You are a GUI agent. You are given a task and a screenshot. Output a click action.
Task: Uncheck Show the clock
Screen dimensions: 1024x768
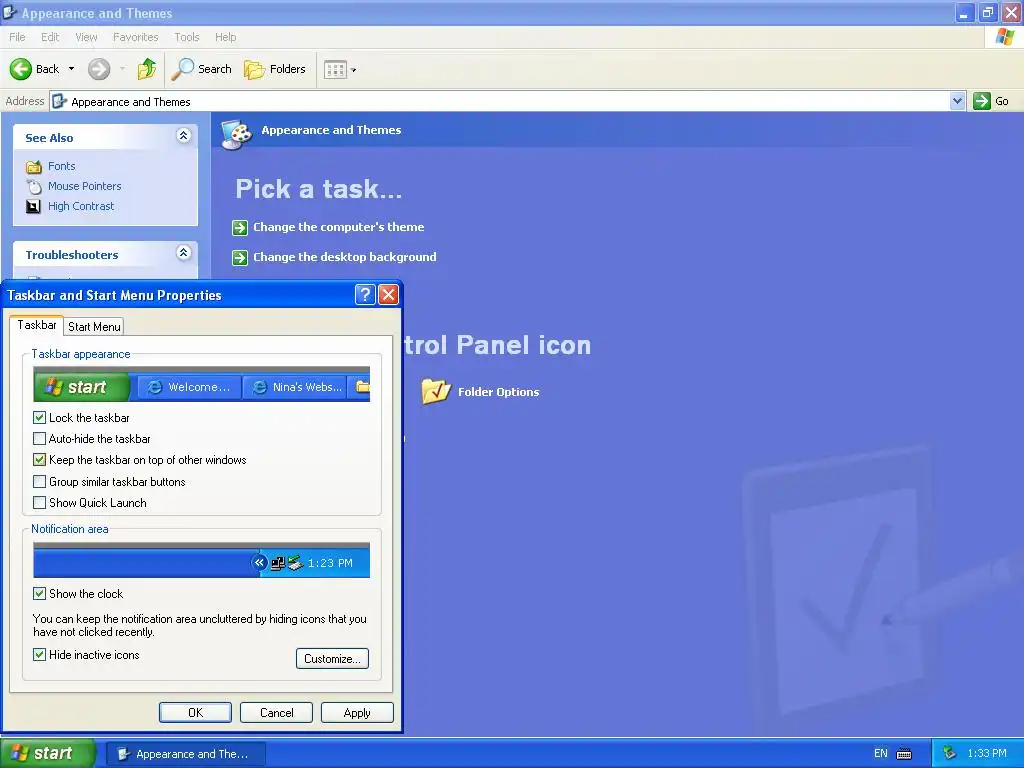pyautogui.click(x=39, y=593)
